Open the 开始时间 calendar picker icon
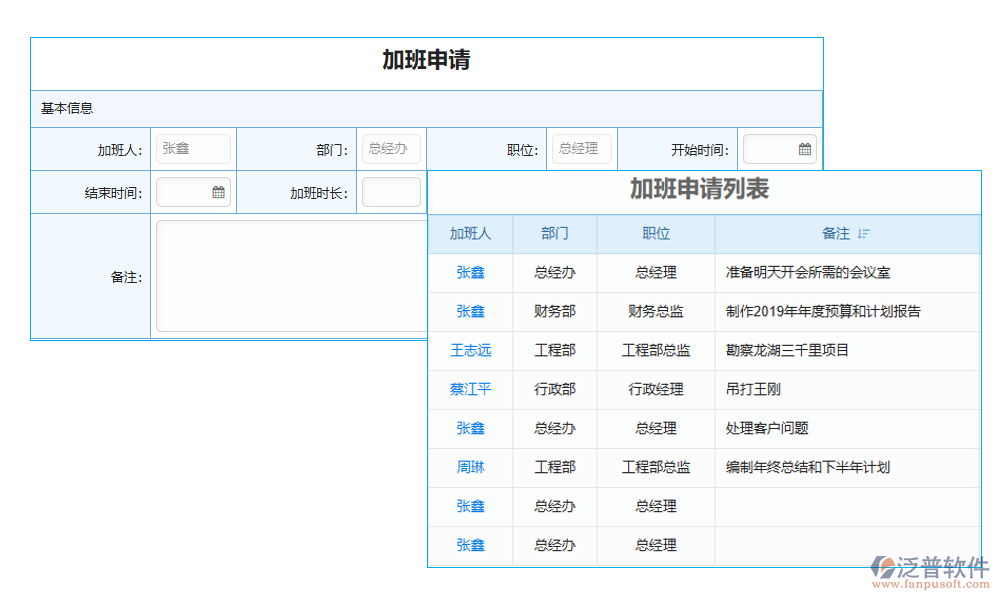This screenshot has height=600, width=1000. (x=806, y=148)
